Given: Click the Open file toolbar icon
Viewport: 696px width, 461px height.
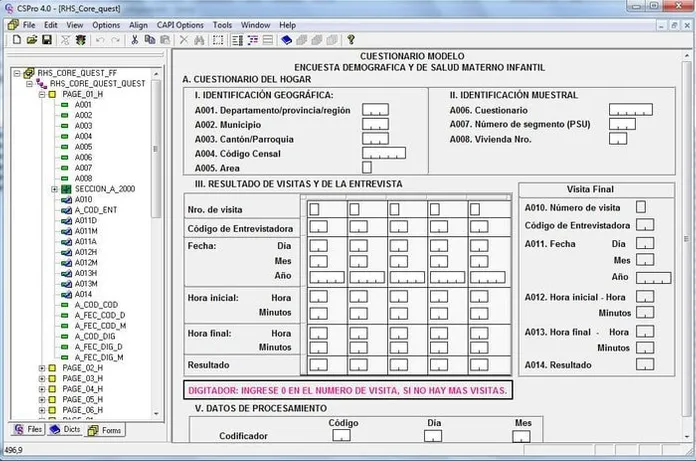Looking at the screenshot, I should (x=32, y=40).
